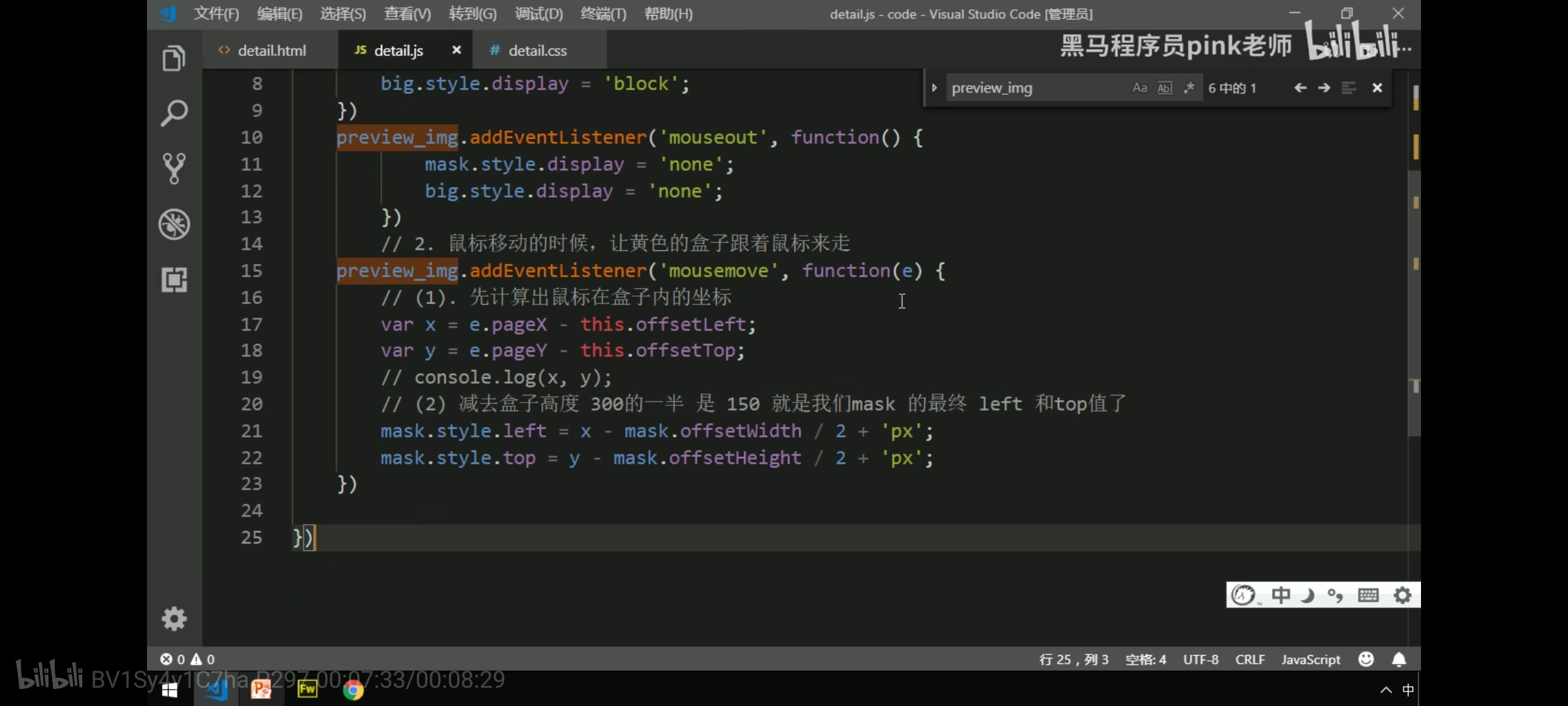Image resolution: width=1568 pixels, height=706 pixels.
Task: Click the CRLF line ending button
Action: [1250, 659]
